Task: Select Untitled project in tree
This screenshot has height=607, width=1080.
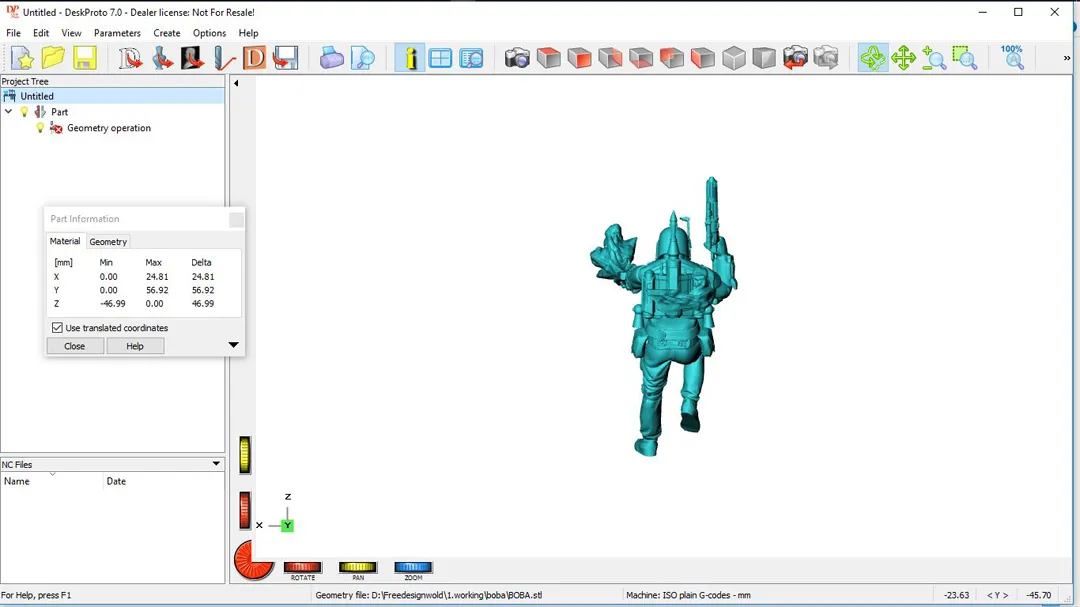Action: coord(37,96)
